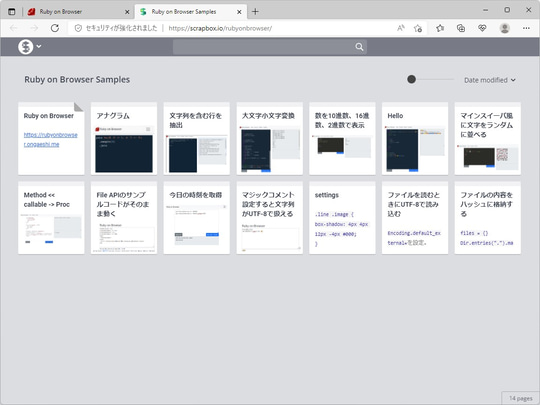
Task: Click the Scrapbox search magnifier icon
Action: click(x=359, y=47)
